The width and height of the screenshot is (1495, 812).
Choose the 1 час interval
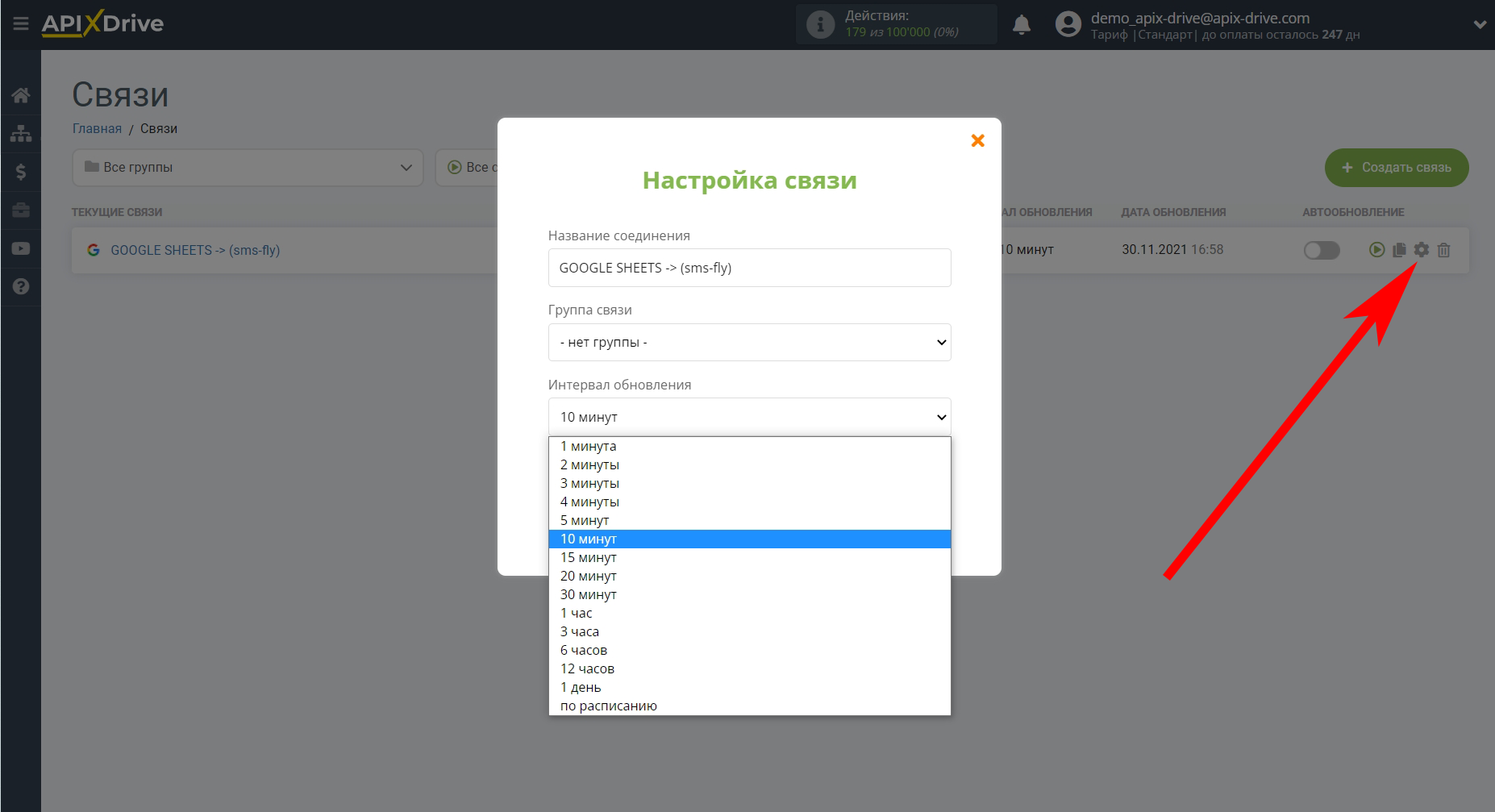tap(749, 613)
